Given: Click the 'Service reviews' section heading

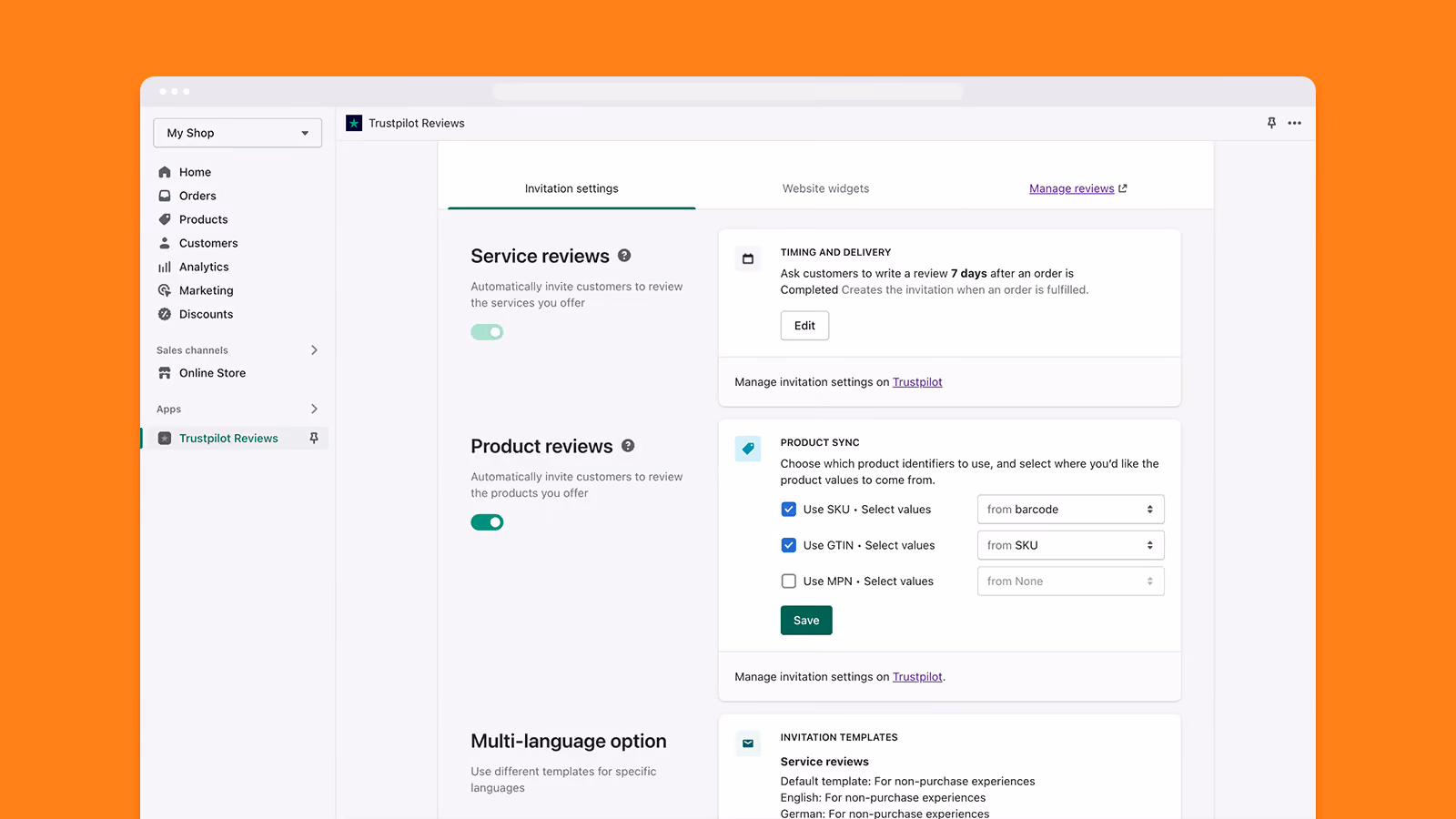Looking at the screenshot, I should pos(540,257).
